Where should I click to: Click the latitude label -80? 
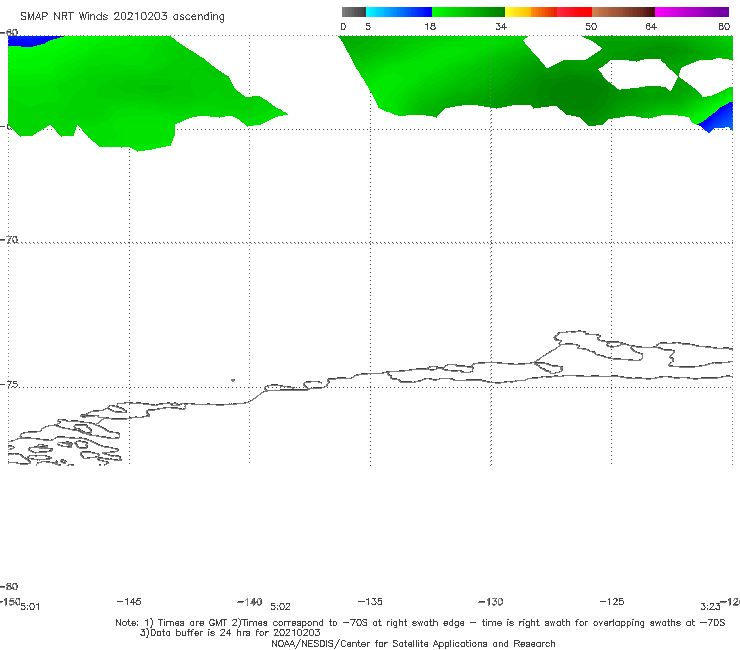click(x=9, y=587)
